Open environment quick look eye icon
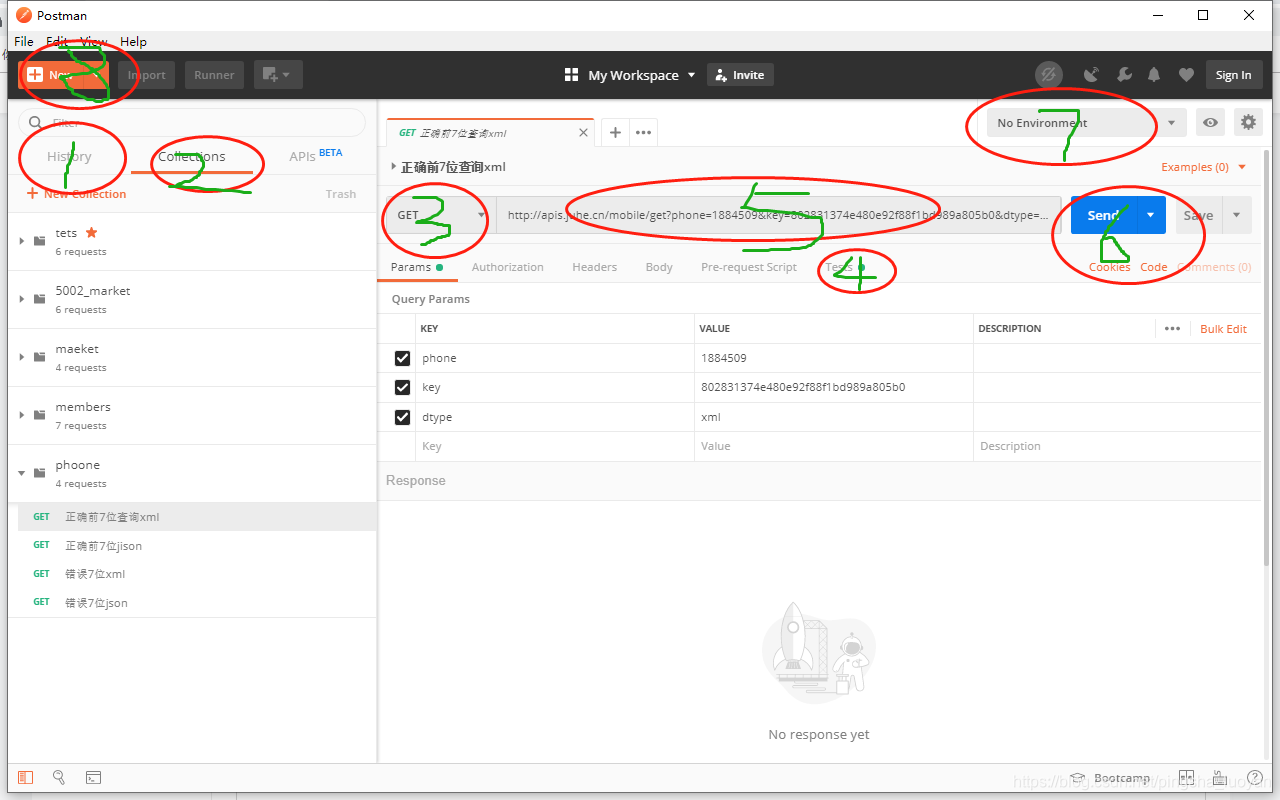This screenshot has width=1280, height=800. pyautogui.click(x=1211, y=123)
